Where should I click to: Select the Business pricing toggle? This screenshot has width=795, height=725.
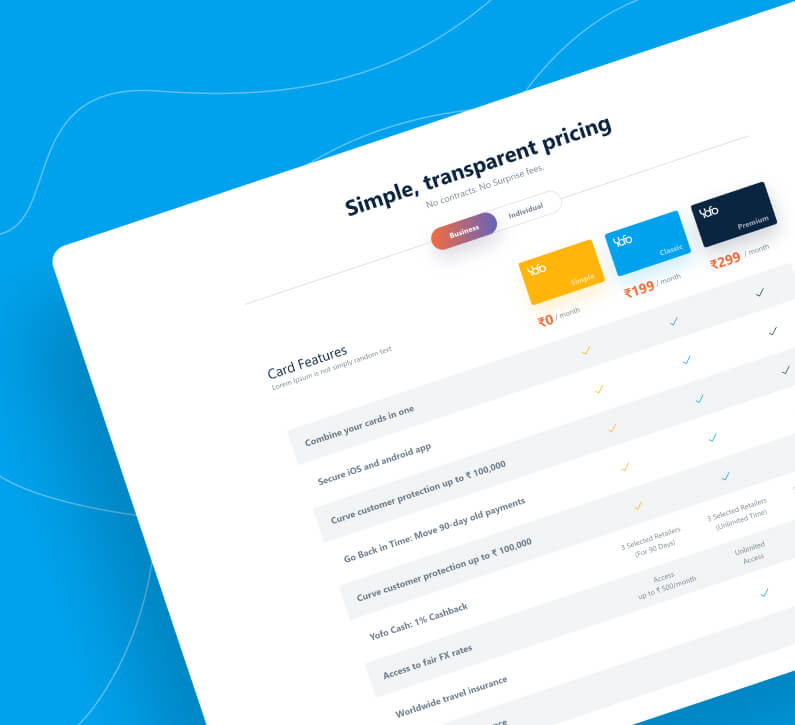tap(464, 231)
